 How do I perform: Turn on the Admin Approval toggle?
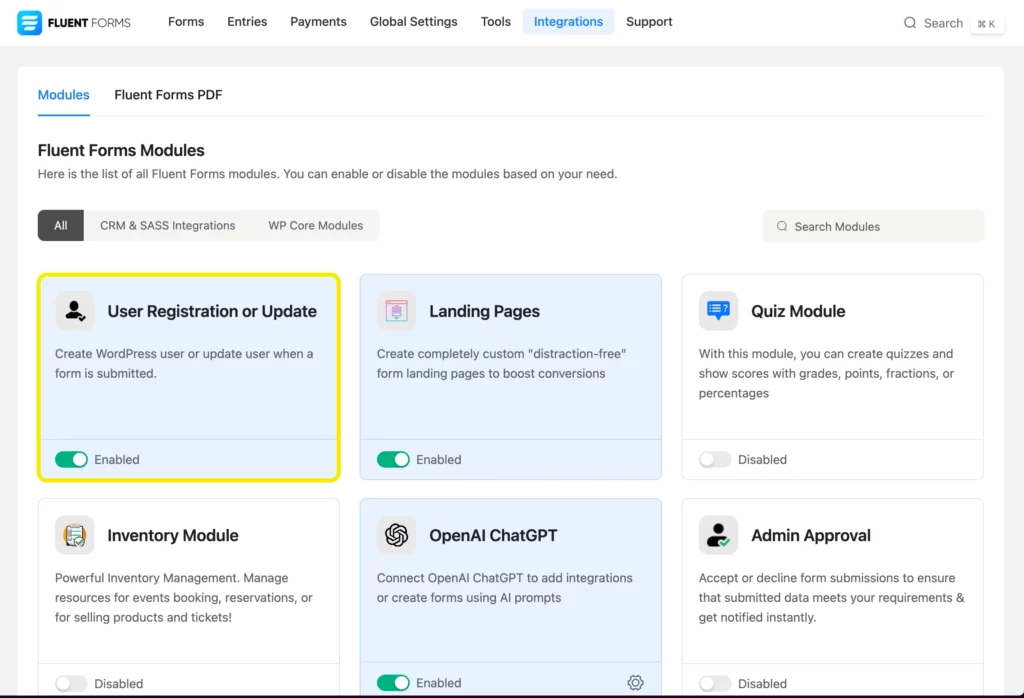click(715, 684)
